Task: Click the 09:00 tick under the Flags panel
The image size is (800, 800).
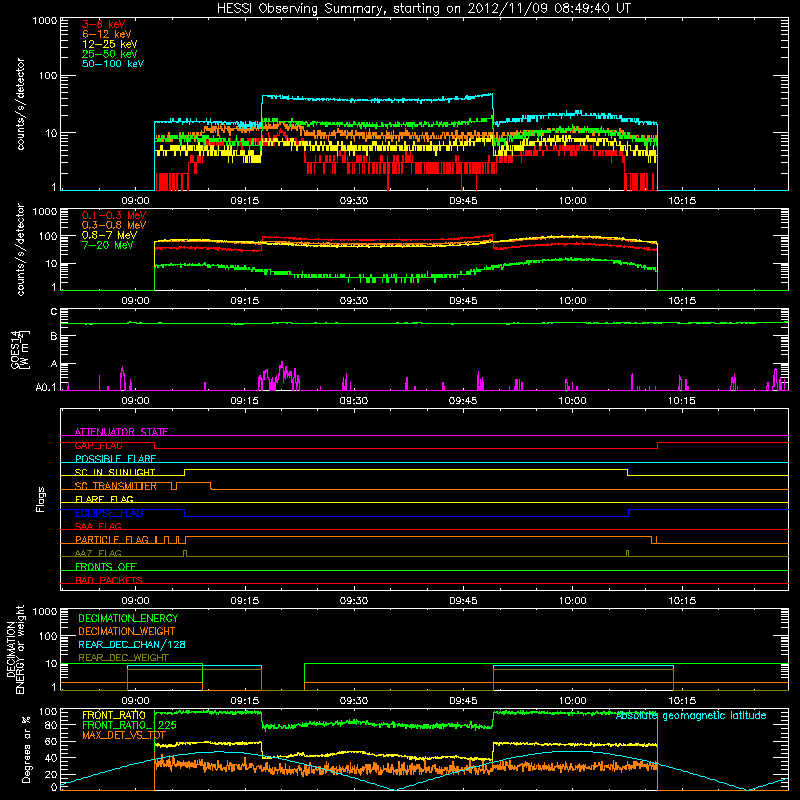Action: click(135, 601)
